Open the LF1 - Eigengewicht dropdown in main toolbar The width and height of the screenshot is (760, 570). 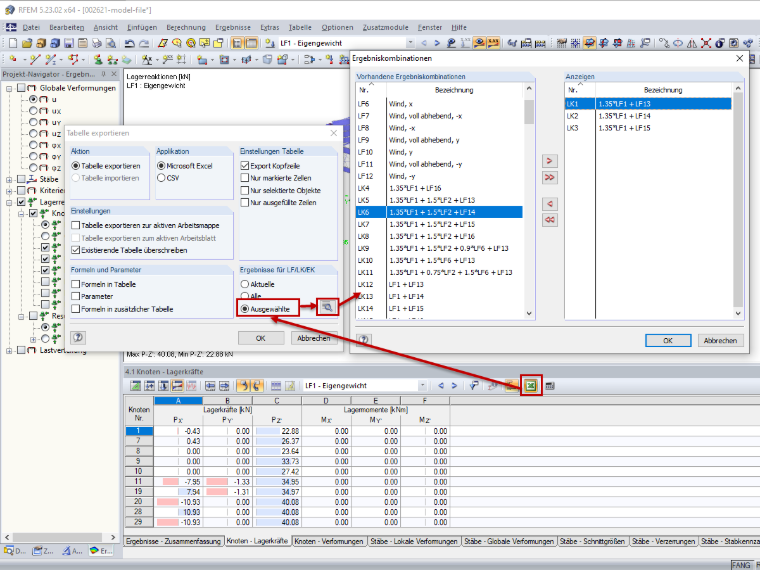[411, 43]
